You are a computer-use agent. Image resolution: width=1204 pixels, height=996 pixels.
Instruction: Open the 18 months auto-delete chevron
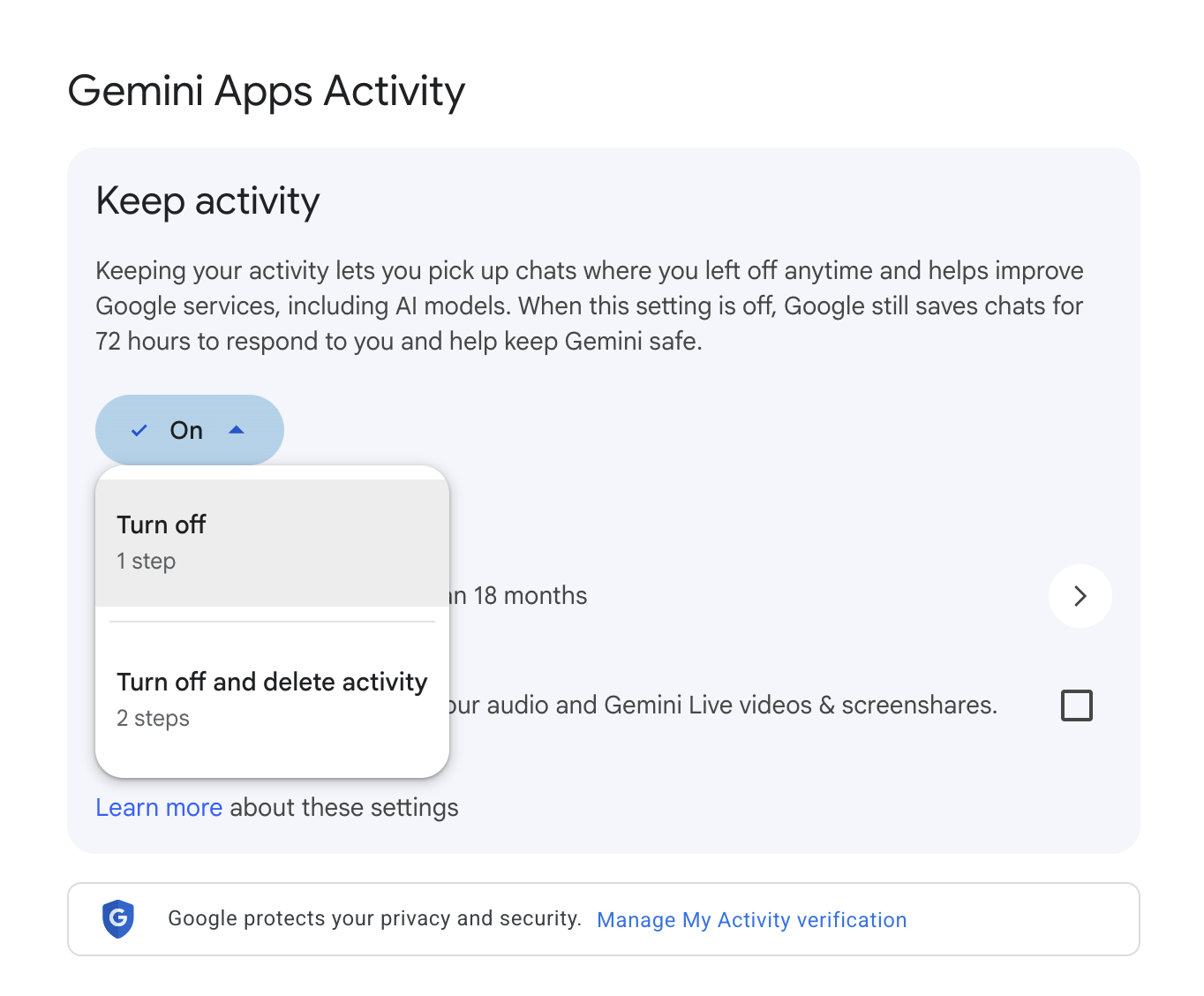pyautogui.click(x=1080, y=596)
